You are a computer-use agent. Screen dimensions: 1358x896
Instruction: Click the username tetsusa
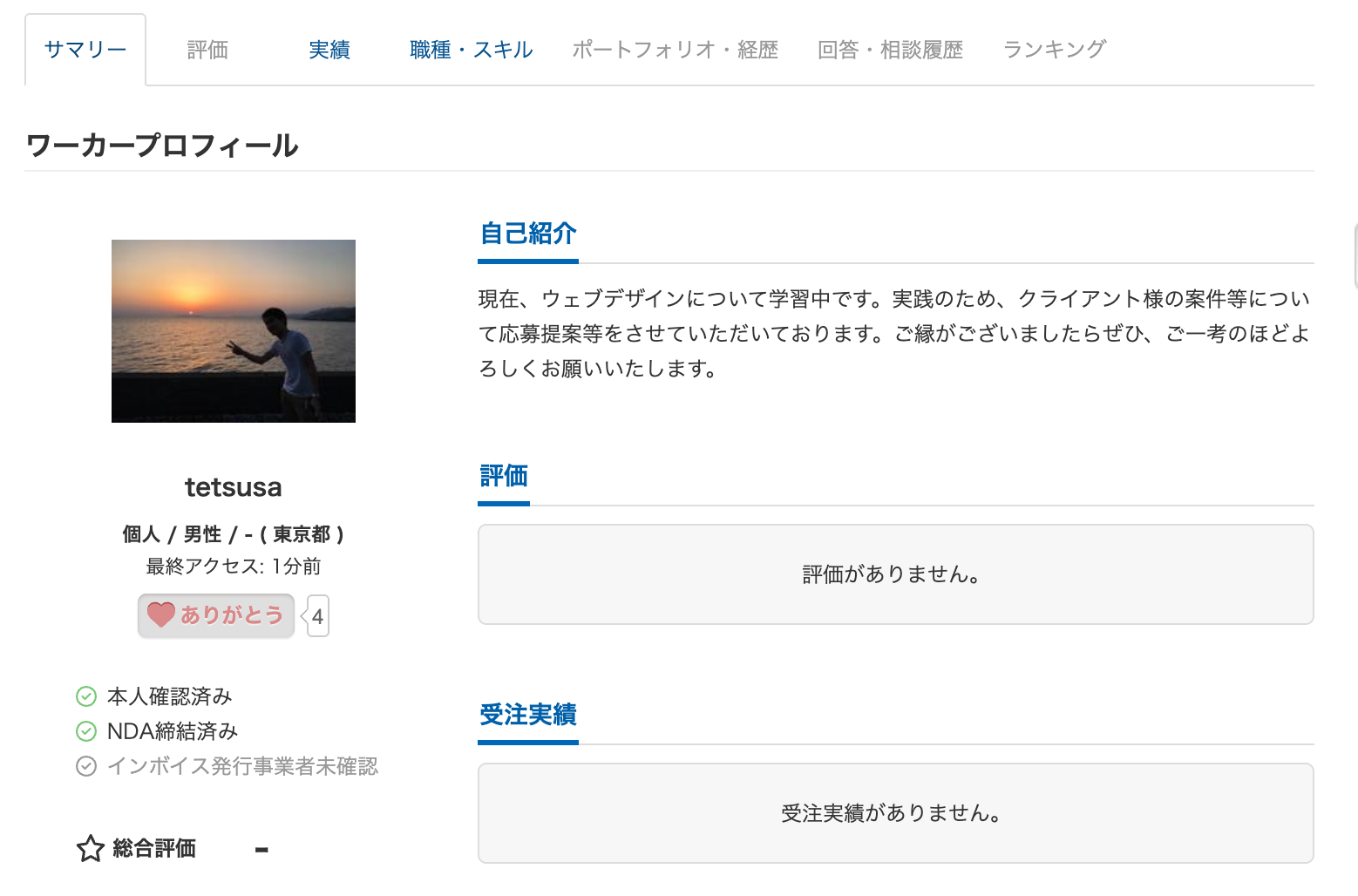coord(233,487)
